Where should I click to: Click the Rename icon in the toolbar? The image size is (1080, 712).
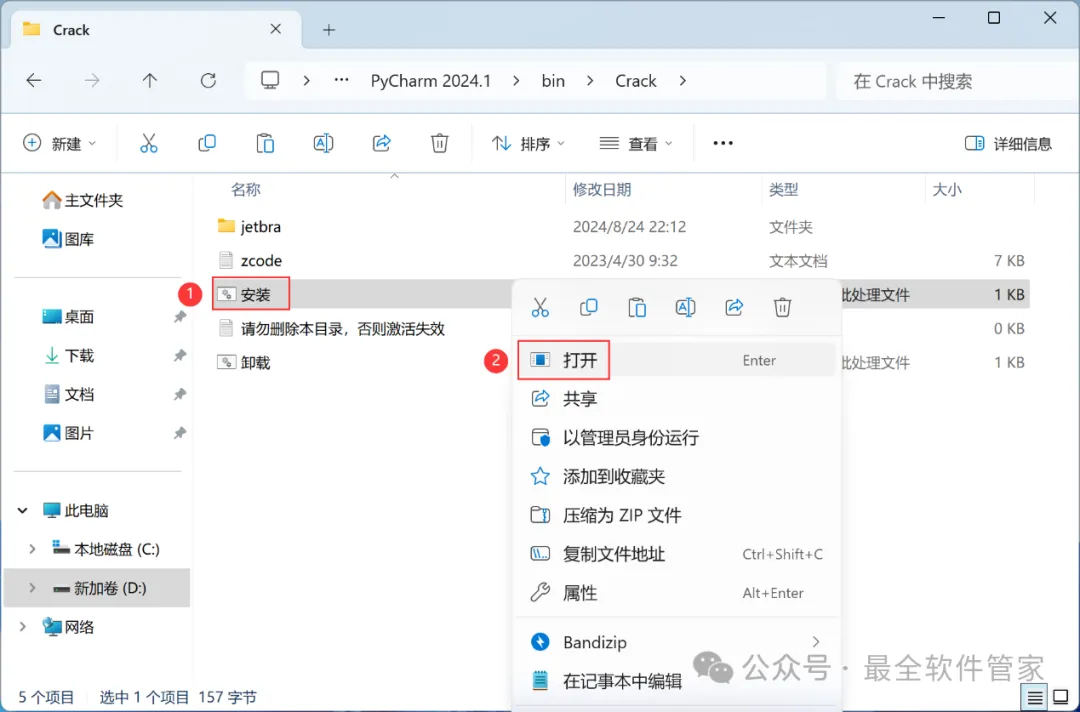(x=323, y=143)
